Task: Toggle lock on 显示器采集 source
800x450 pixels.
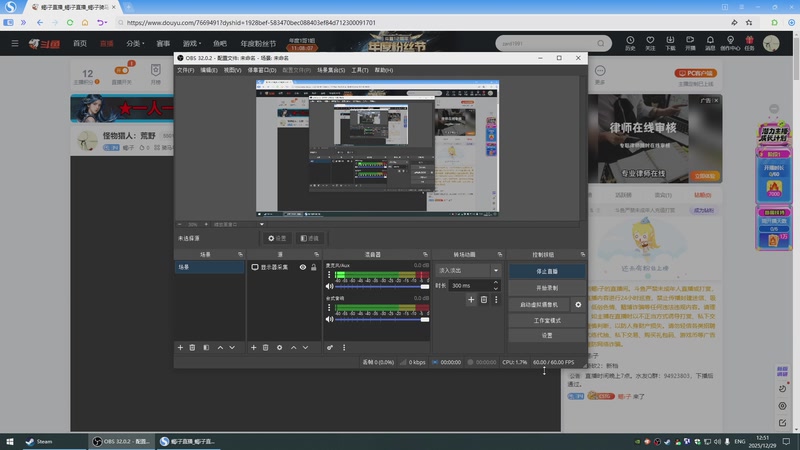Action: (314, 267)
